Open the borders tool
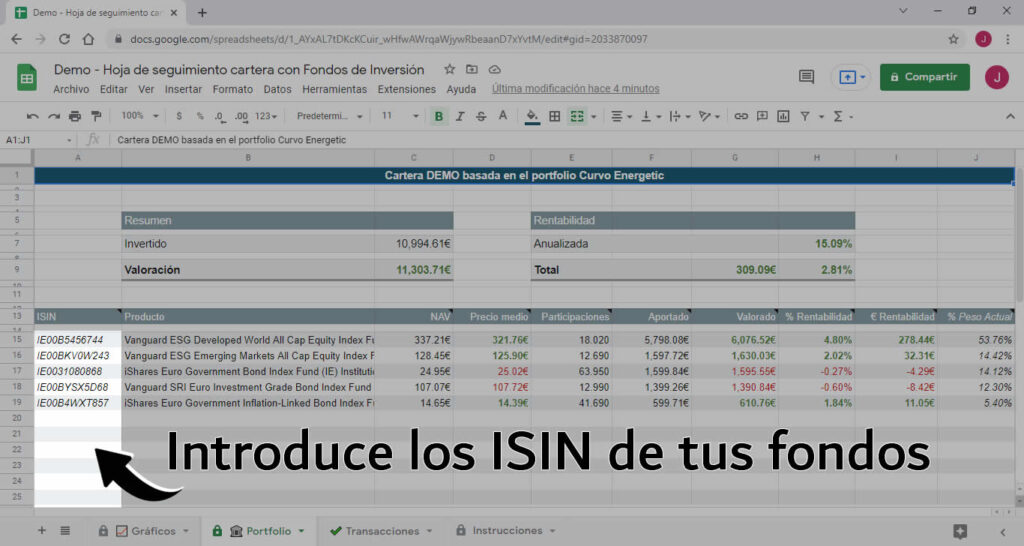 (x=554, y=116)
